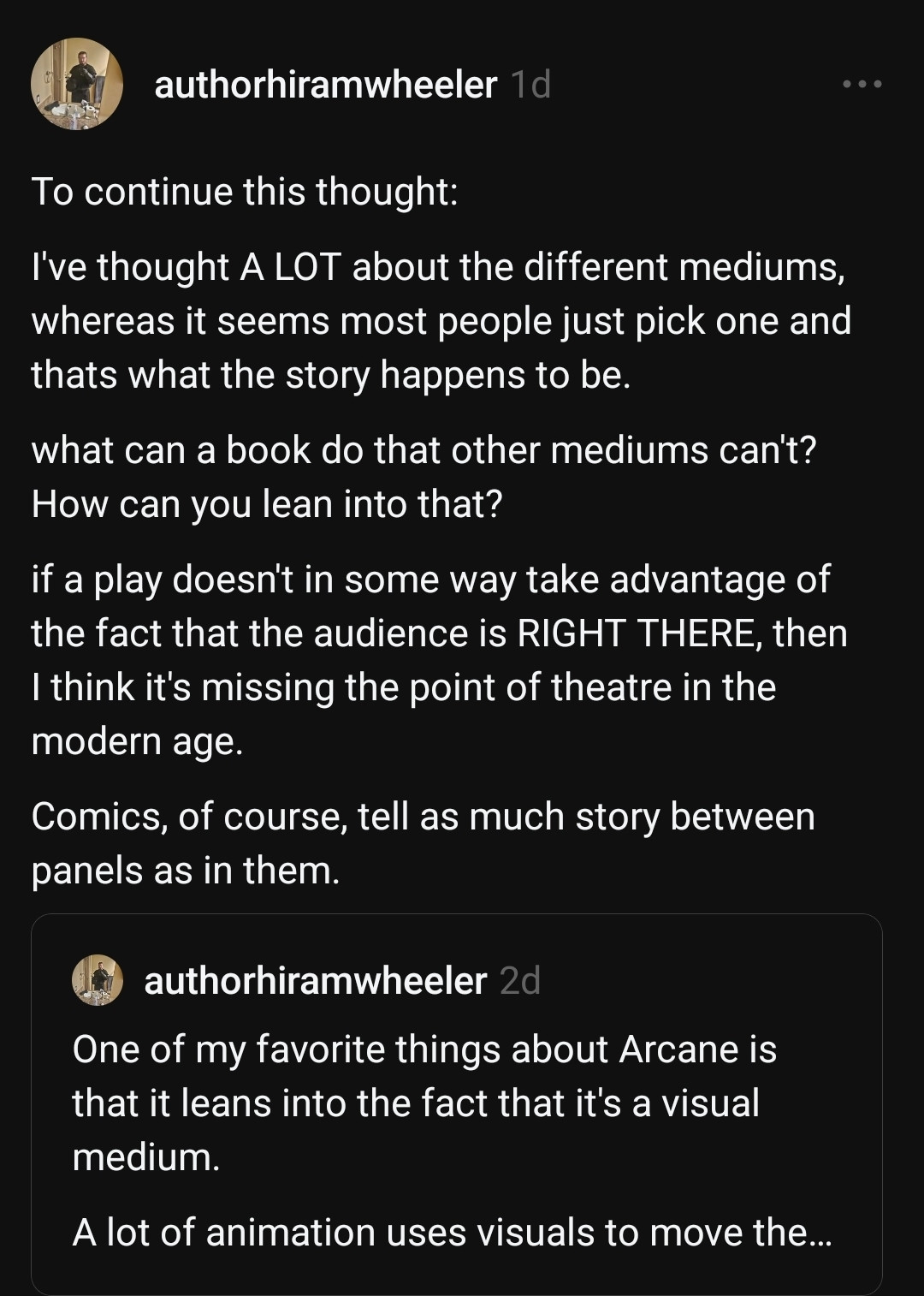Tap the paragraph beginning 'if a play doesn't'

click(440, 660)
